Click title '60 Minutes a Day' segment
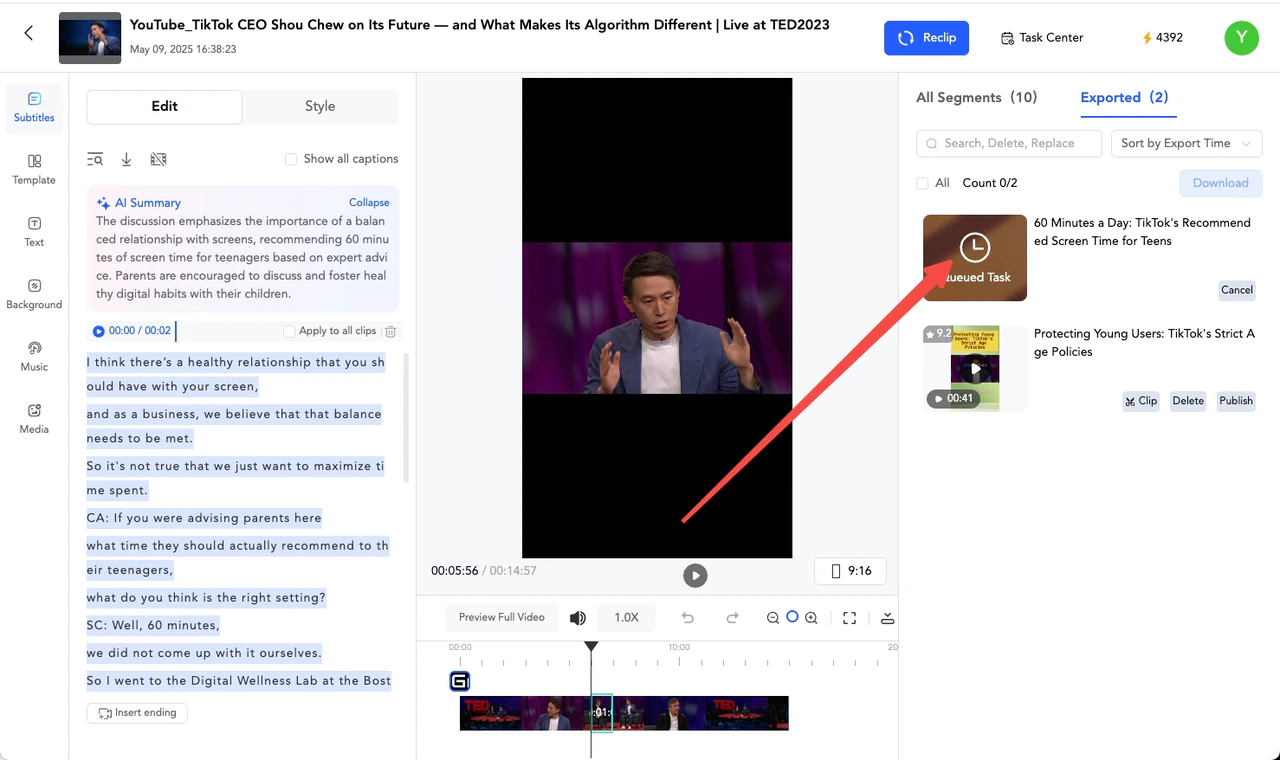 coord(1142,232)
